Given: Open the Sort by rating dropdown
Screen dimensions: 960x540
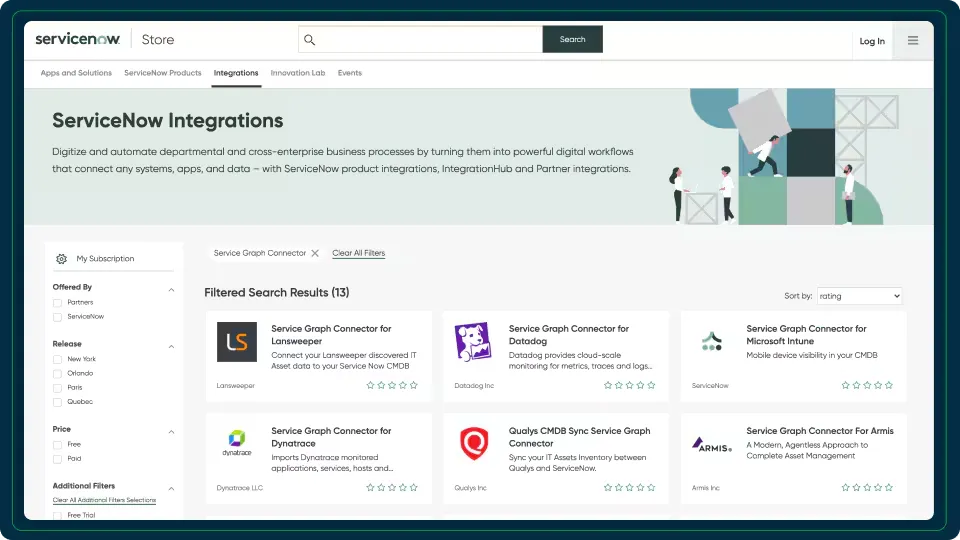Looking at the screenshot, I should (859, 296).
